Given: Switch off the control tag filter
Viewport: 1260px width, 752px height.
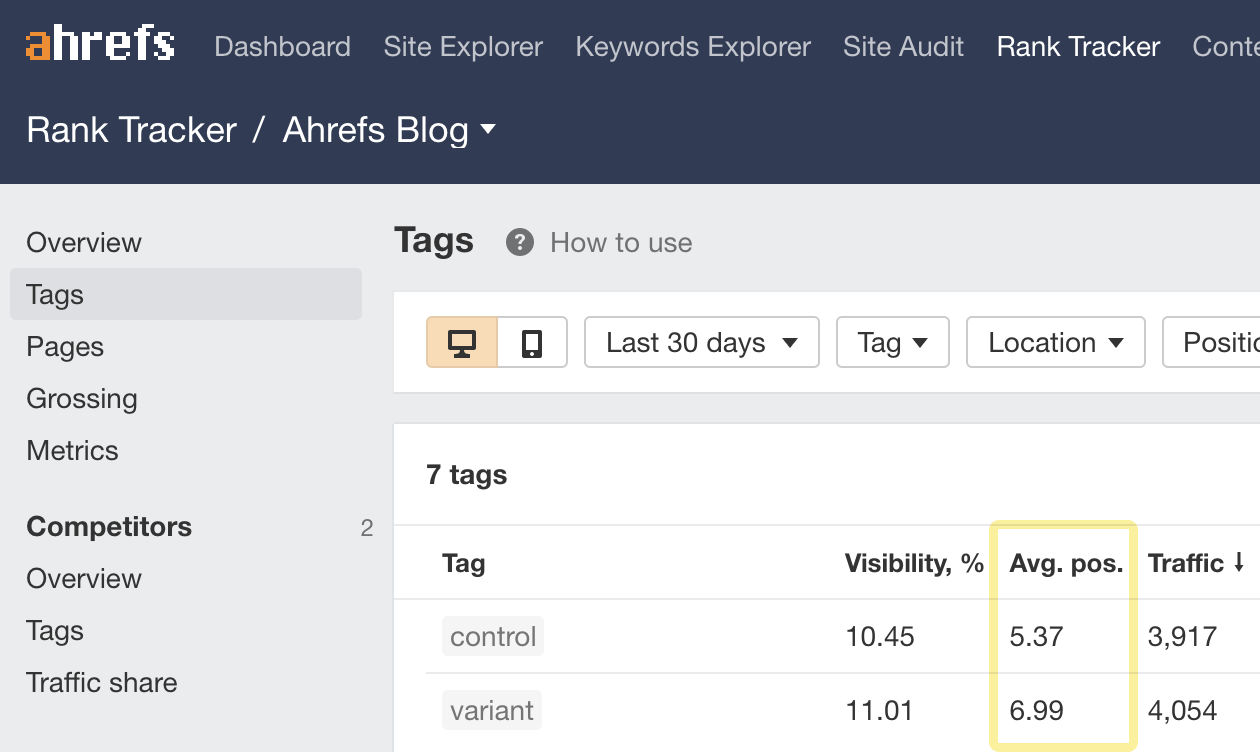Looking at the screenshot, I should (x=492, y=636).
